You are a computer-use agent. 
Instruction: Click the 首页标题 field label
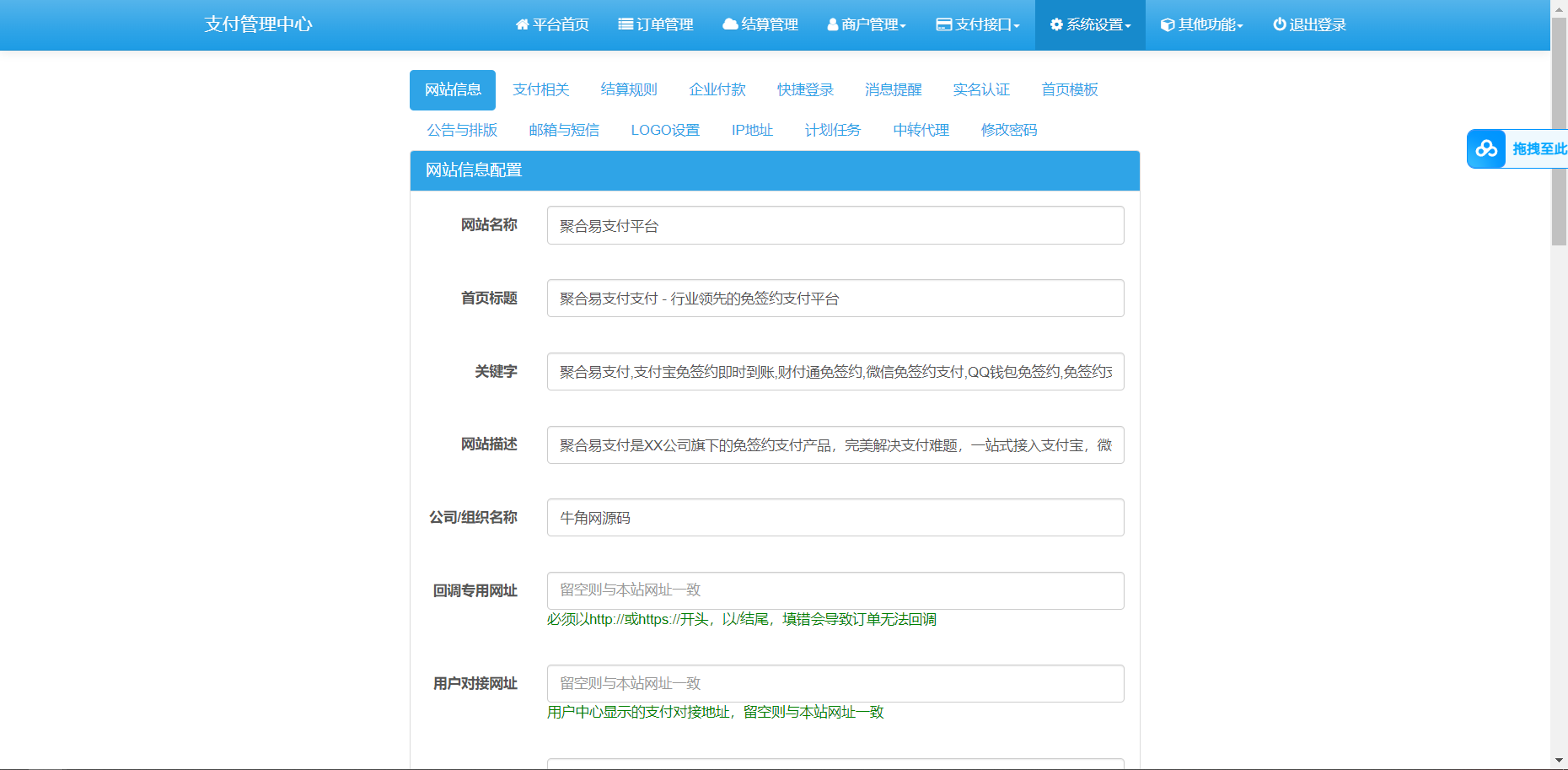[x=489, y=299]
